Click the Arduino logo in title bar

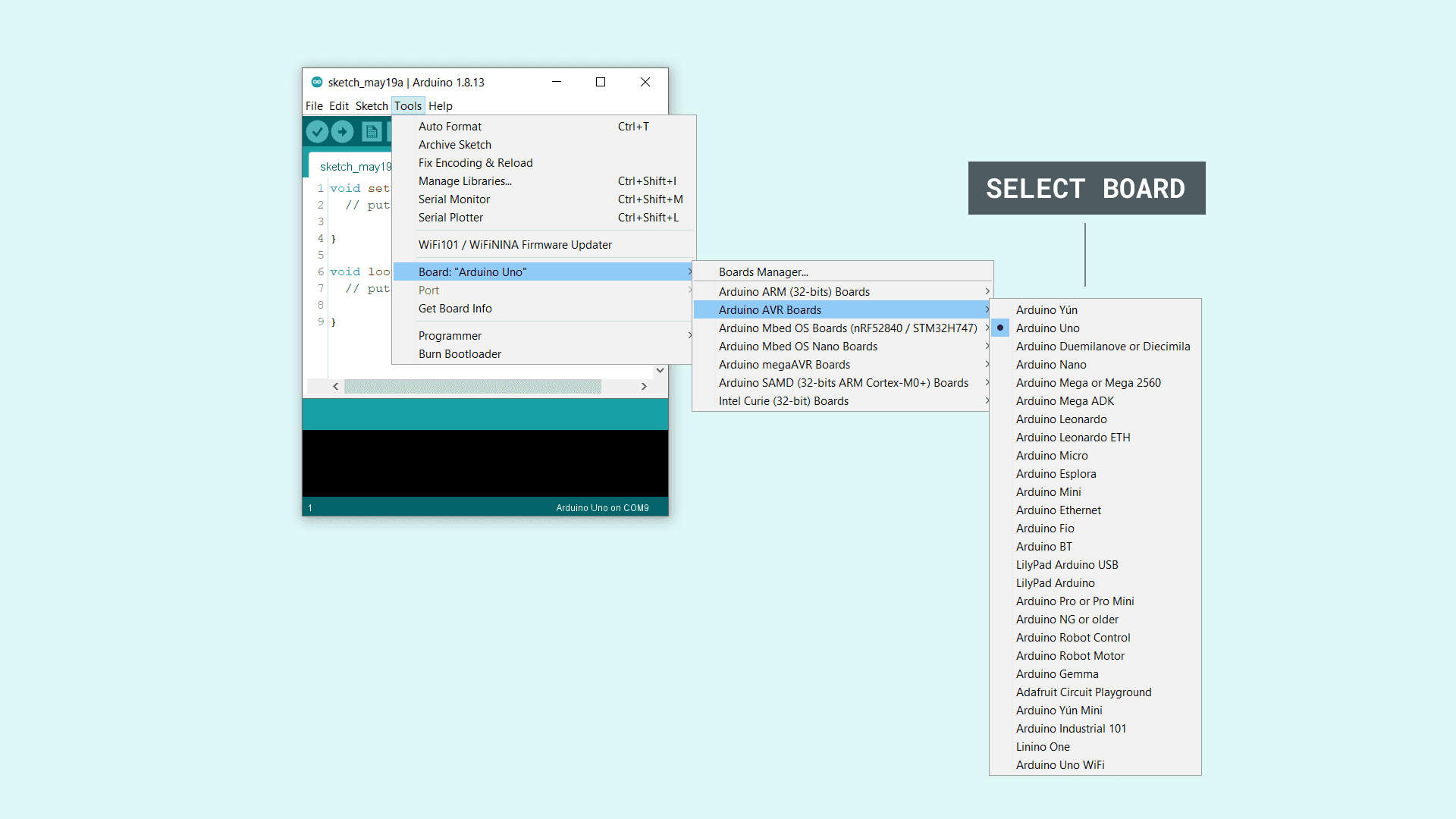click(317, 82)
